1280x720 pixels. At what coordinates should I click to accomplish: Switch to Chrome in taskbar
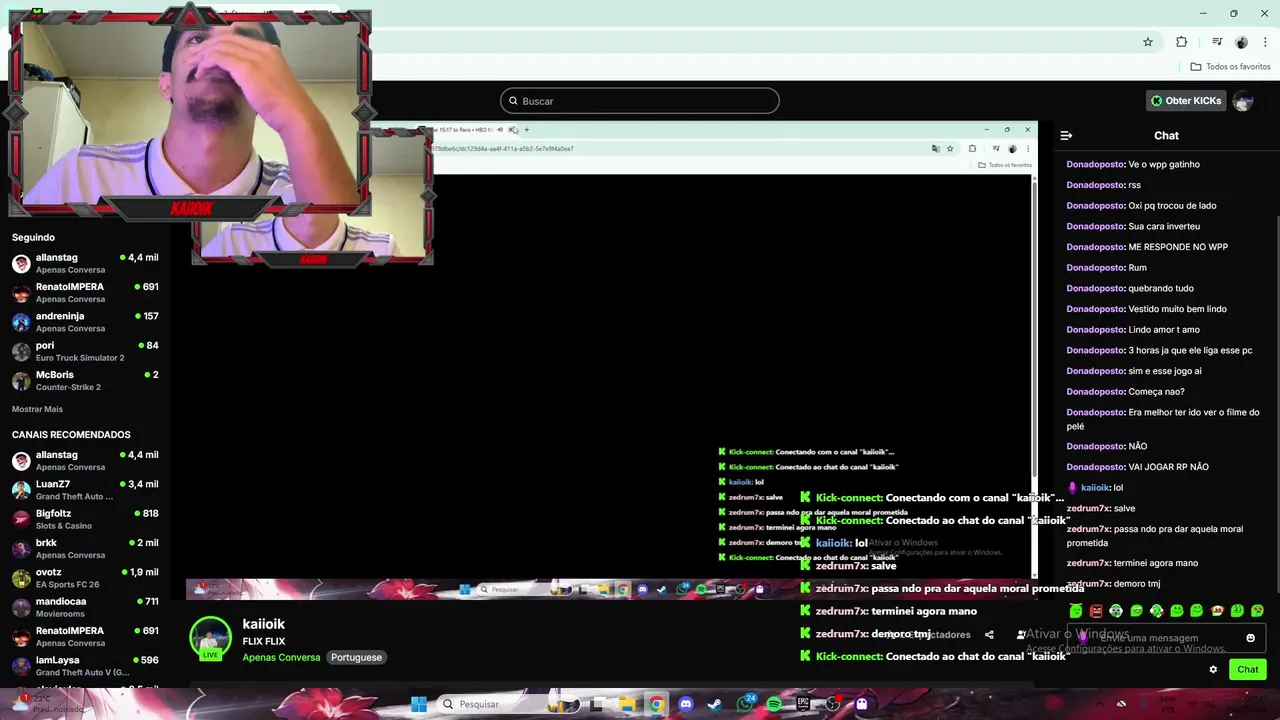(x=656, y=704)
